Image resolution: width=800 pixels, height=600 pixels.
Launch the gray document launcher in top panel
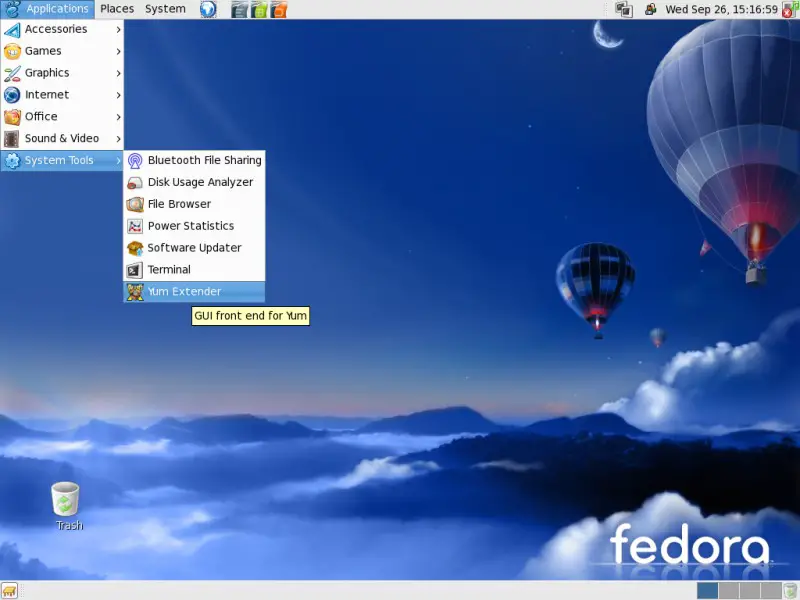(x=239, y=9)
